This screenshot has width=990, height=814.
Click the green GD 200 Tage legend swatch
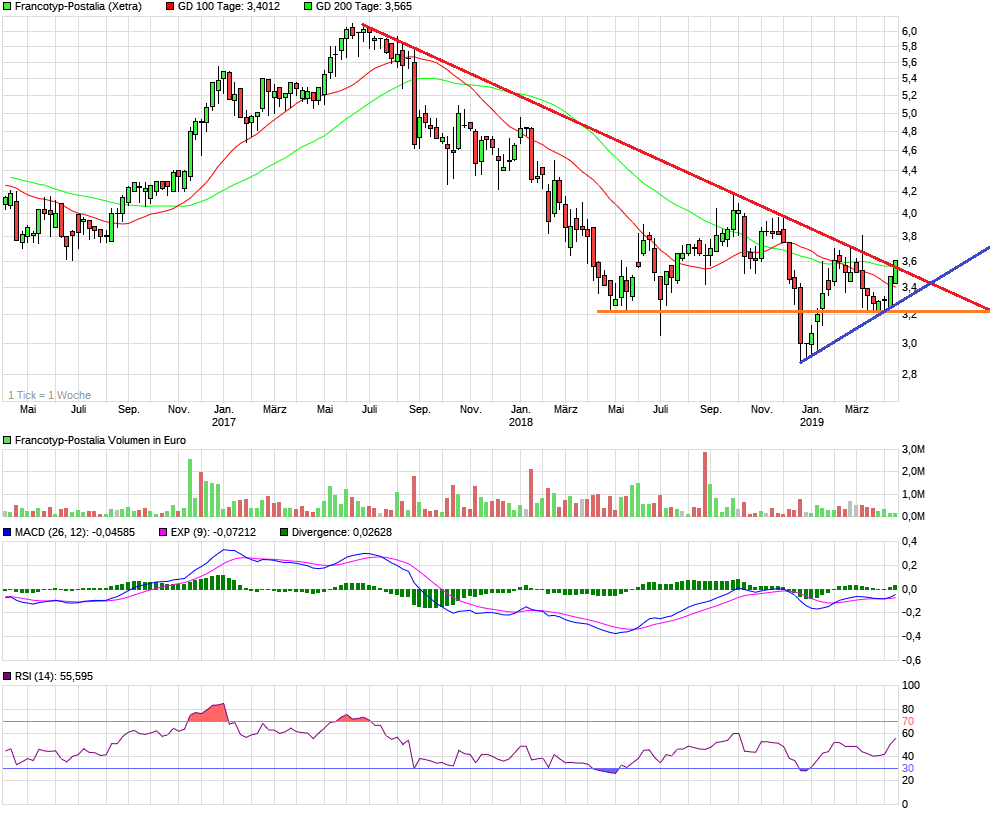pyautogui.click(x=308, y=6)
